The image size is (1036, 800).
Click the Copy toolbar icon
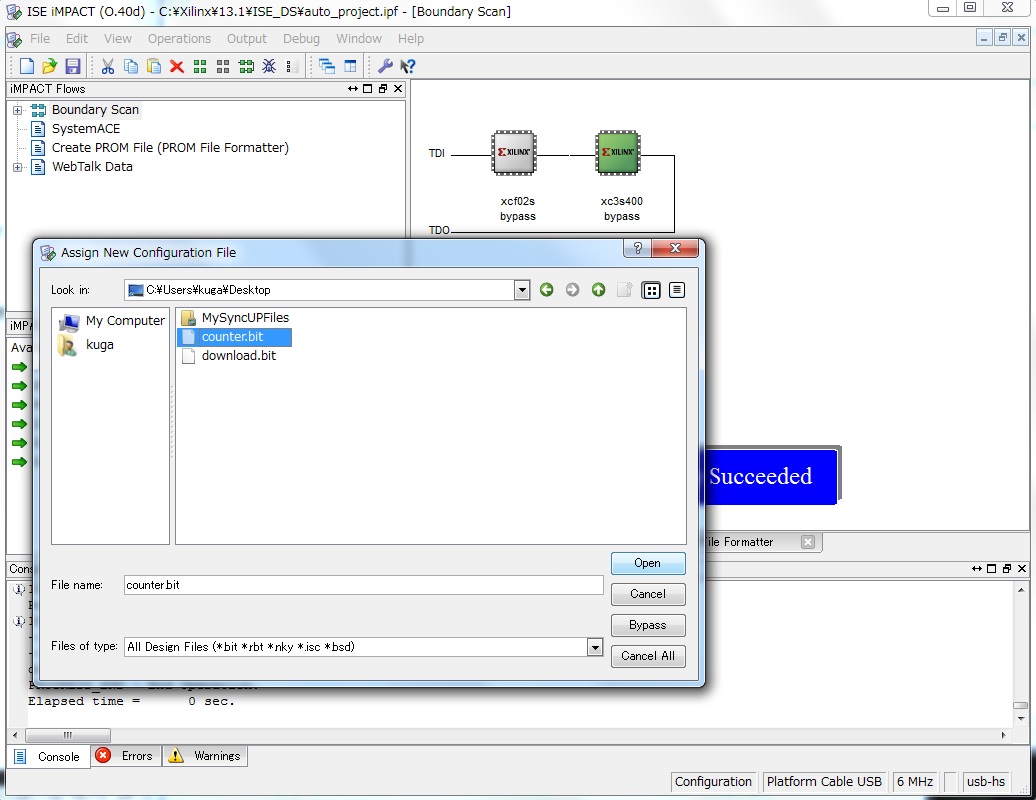(131, 66)
